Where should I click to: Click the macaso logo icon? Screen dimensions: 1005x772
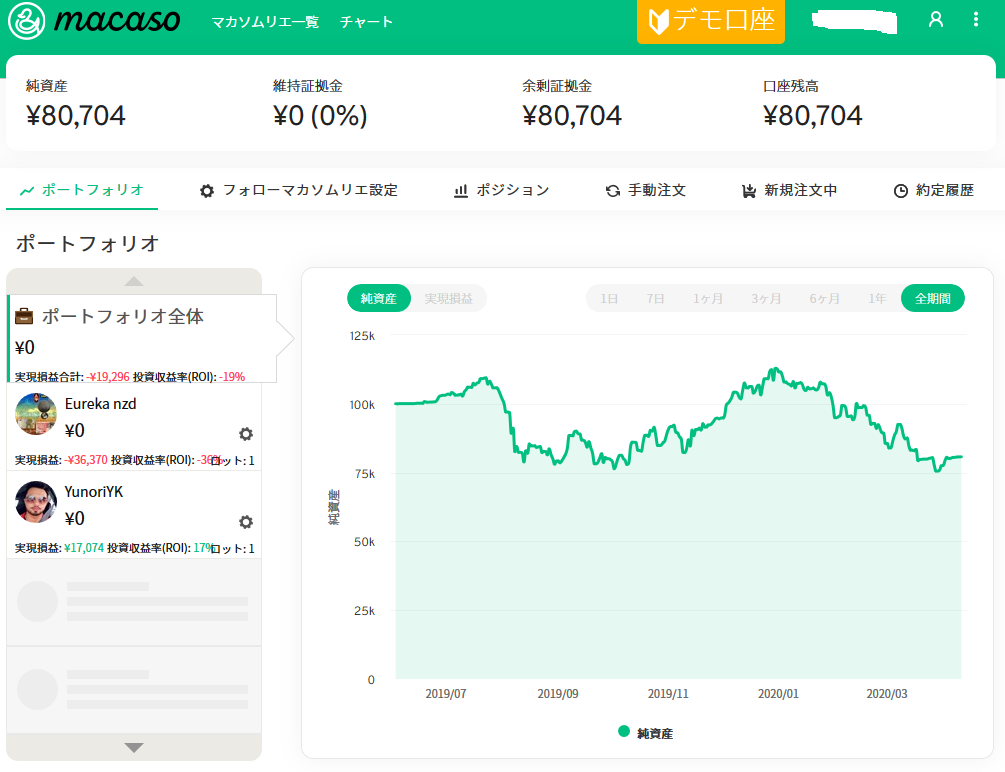[26, 22]
